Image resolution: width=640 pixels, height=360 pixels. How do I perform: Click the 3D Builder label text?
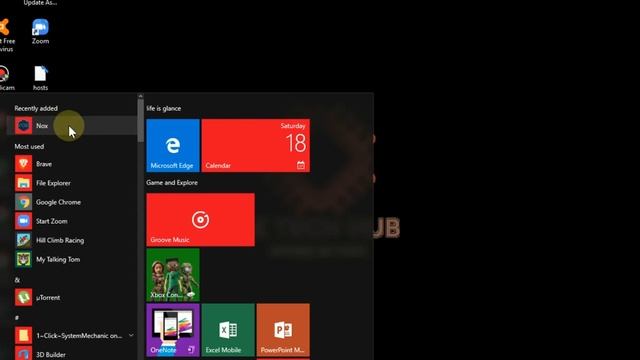coord(51,354)
